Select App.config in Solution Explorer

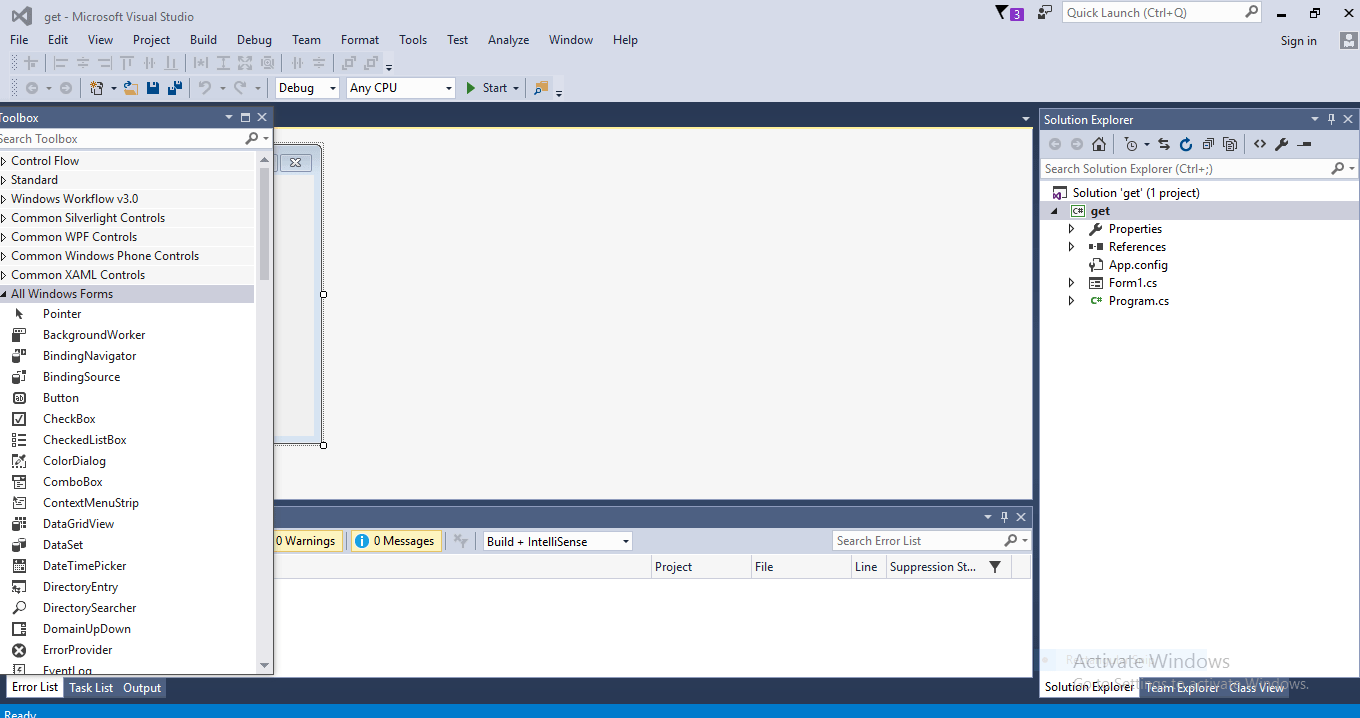(x=1138, y=265)
